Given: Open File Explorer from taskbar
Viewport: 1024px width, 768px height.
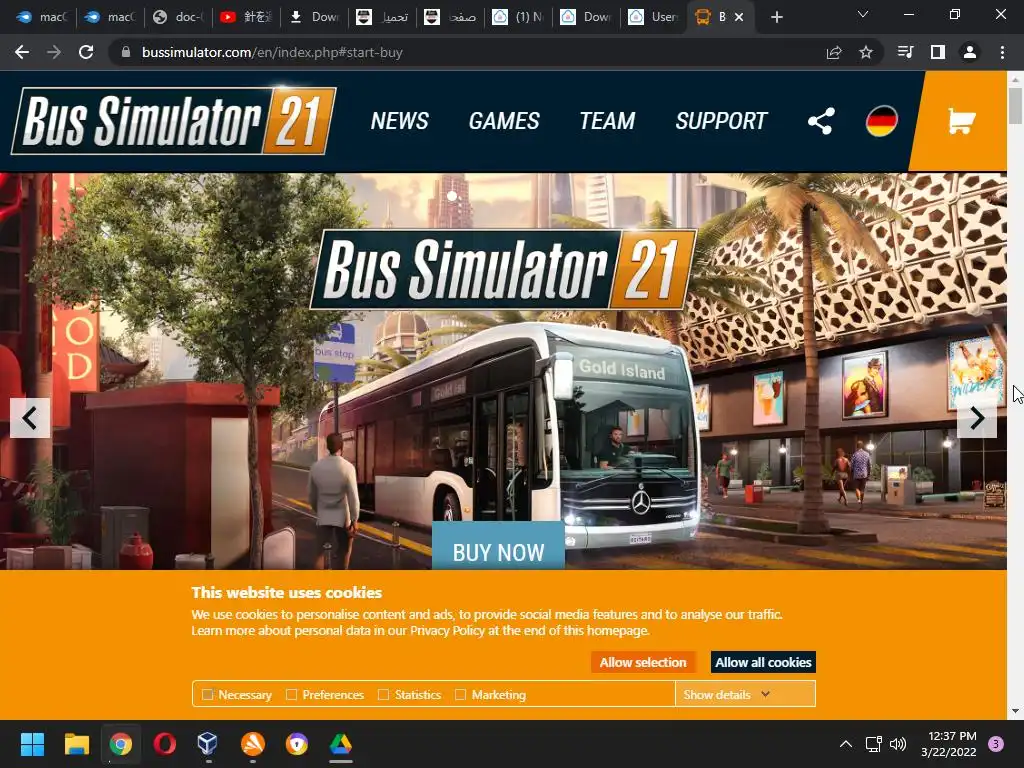Looking at the screenshot, I should tap(76, 744).
